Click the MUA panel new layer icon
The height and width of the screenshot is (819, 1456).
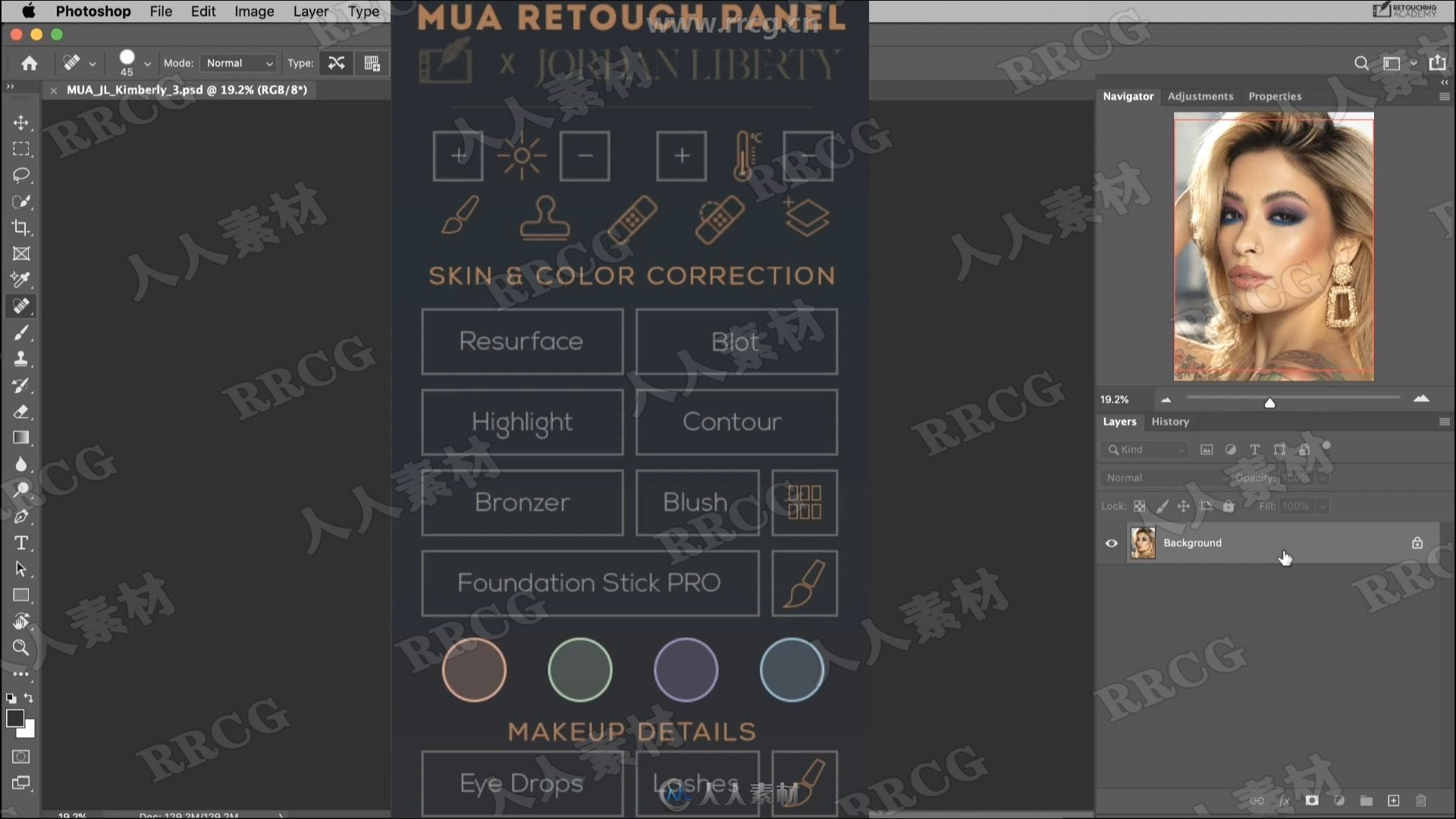tap(806, 217)
